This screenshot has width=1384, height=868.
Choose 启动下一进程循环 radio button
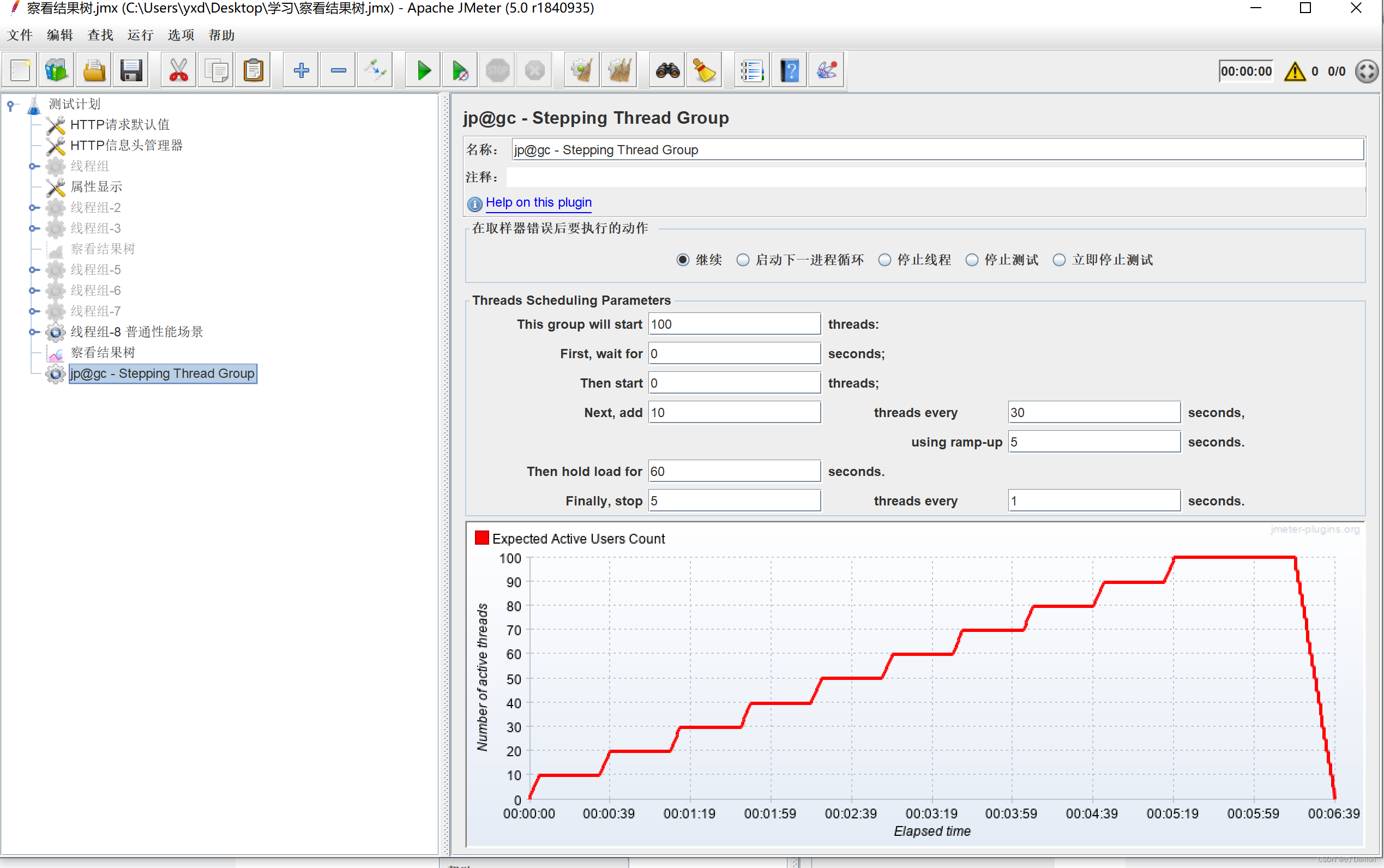(x=743, y=260)
